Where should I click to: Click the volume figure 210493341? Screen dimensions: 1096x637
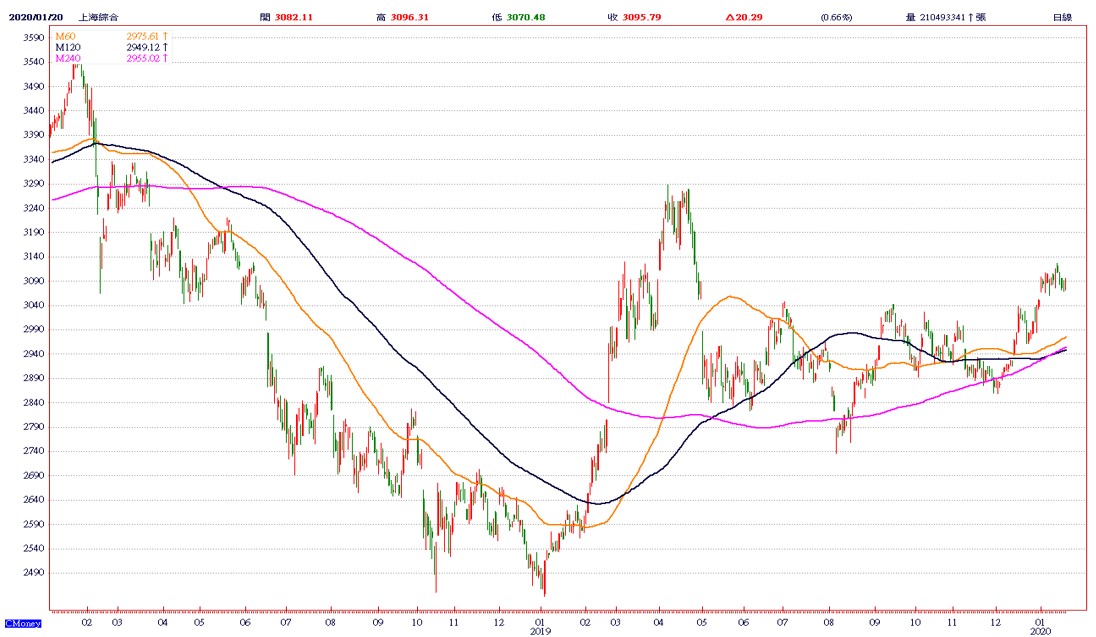tap(942, 17)
